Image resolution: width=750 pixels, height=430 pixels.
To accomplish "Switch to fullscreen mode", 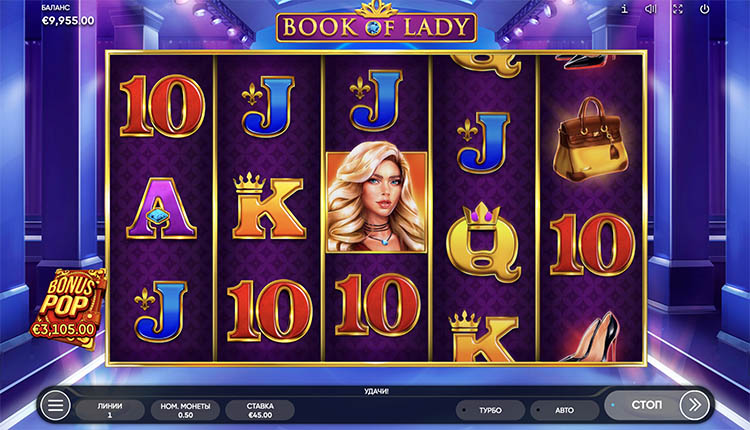I will (678, 9).
